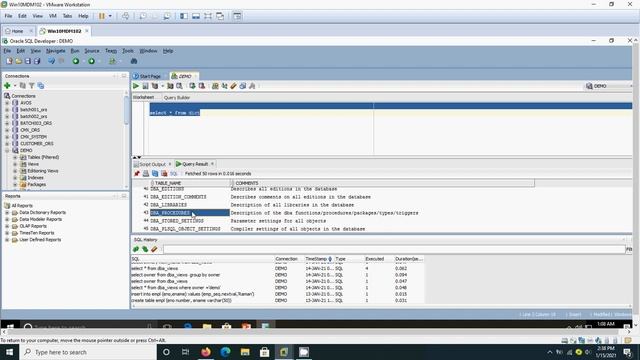Screen dimensions: 640x360
Task: Click the first green icon in SQL History toolbar
Action: click(136, 249)
